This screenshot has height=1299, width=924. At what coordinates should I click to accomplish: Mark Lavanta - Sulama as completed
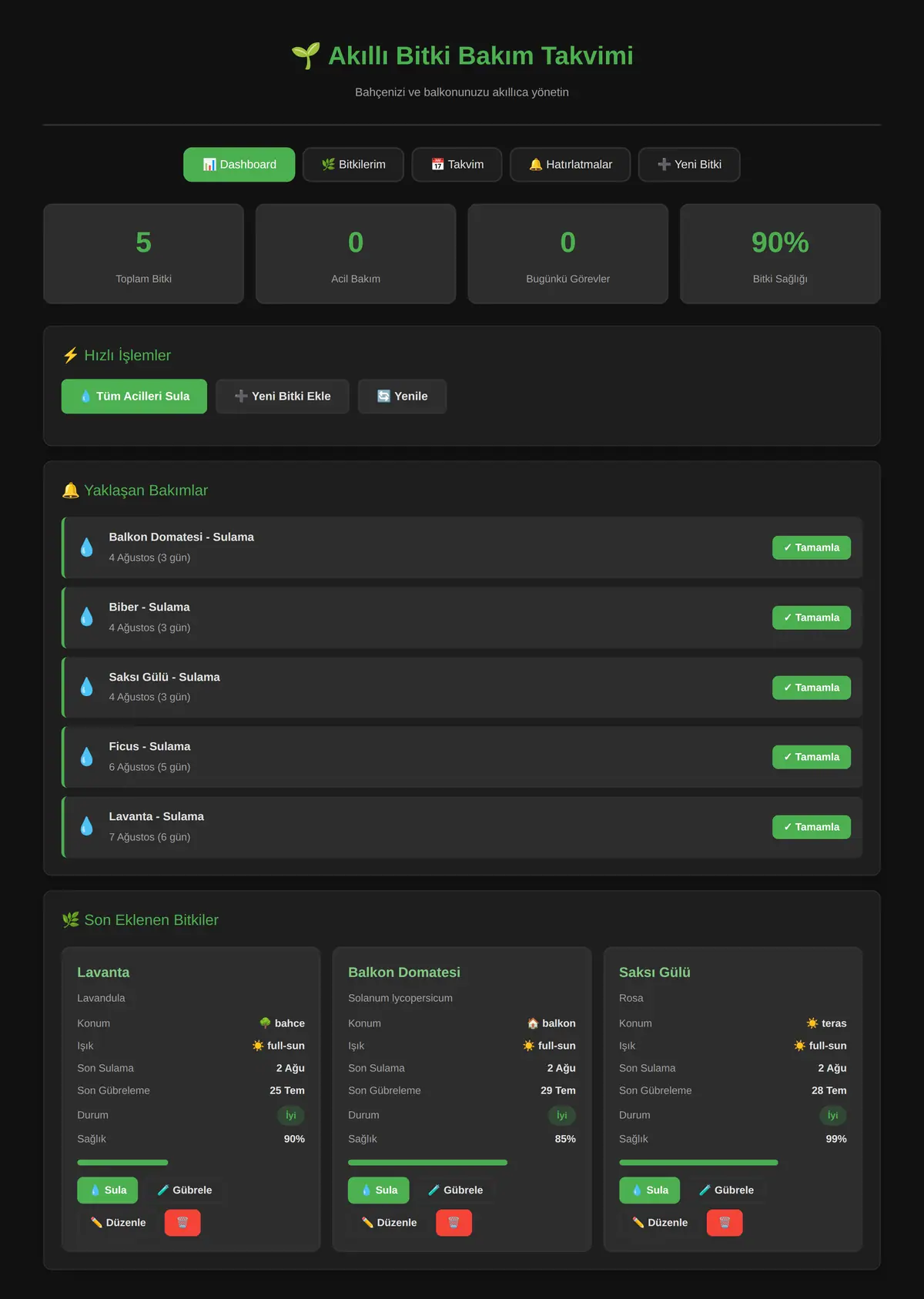click(812, 827)
